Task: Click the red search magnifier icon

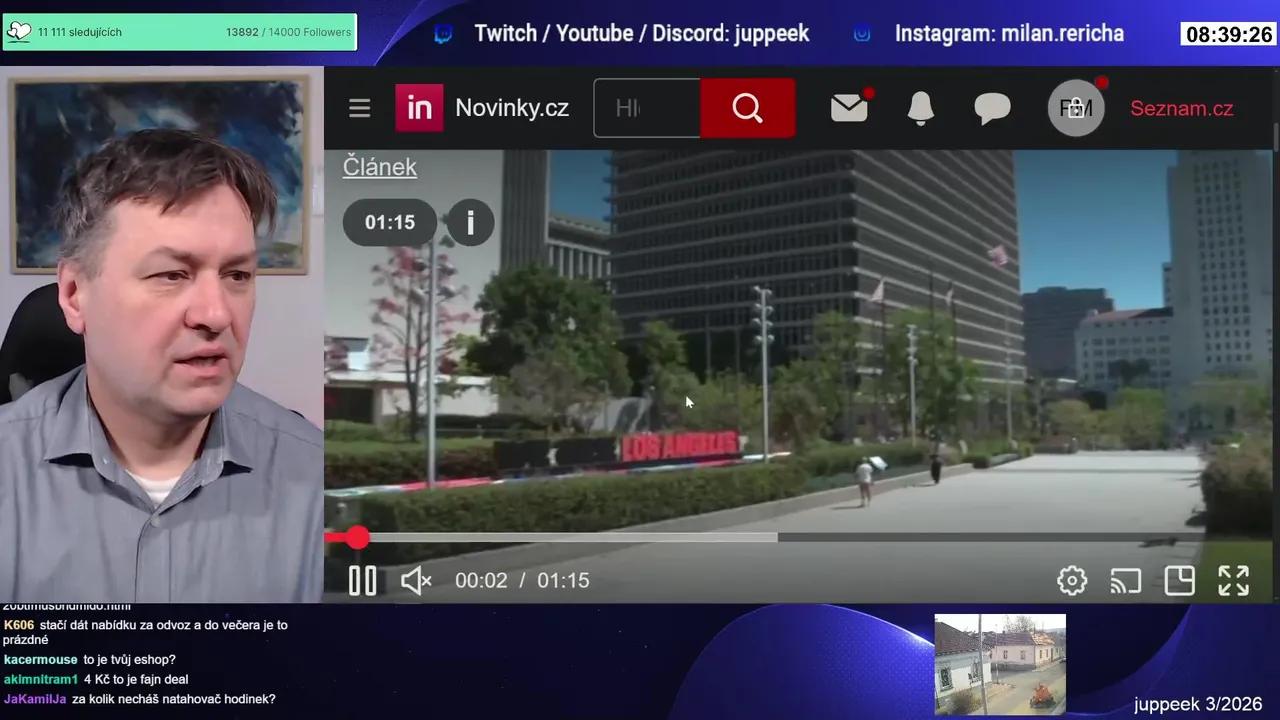Action: 747,108
